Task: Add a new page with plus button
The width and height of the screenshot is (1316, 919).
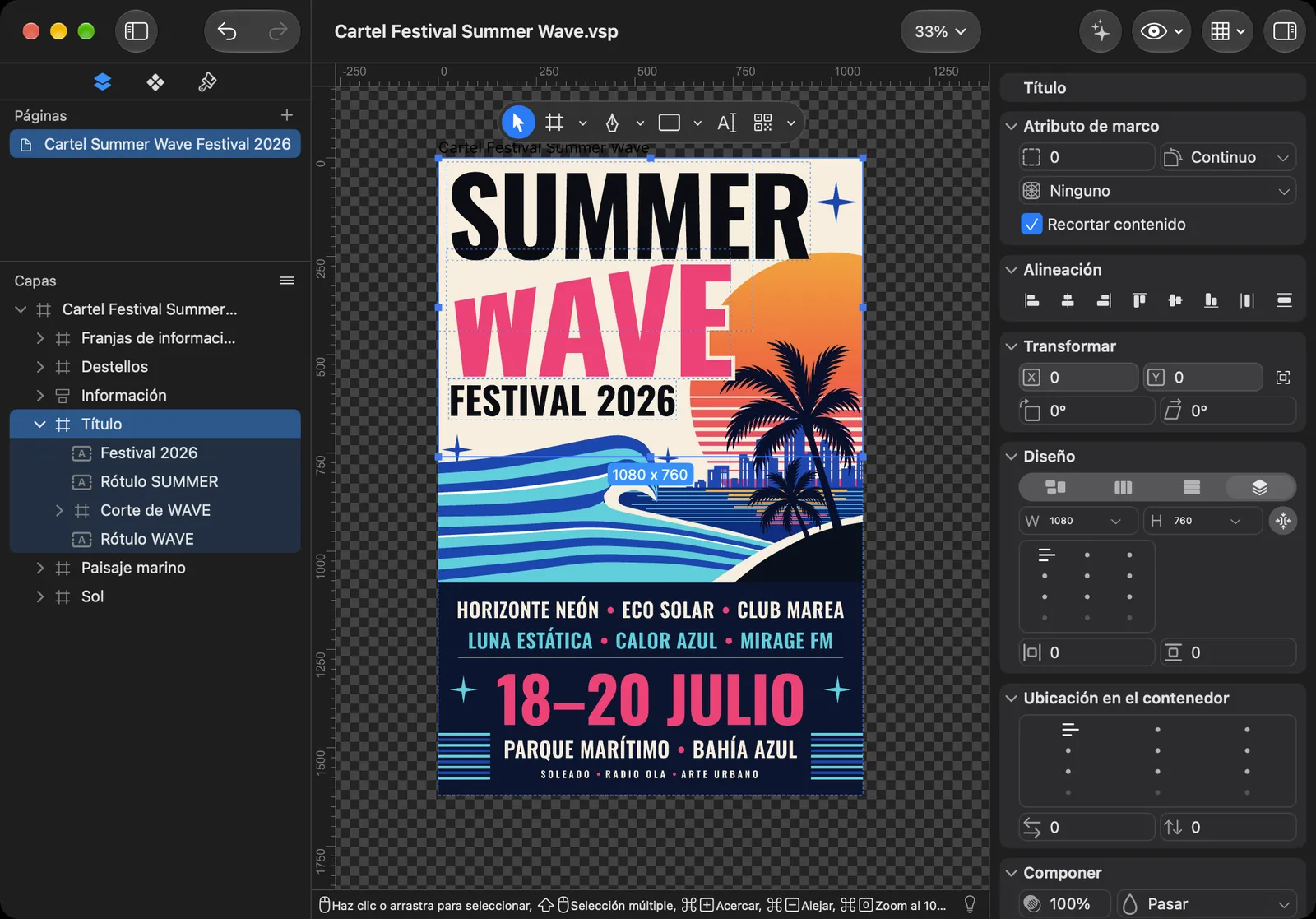Action: [286, 115]
